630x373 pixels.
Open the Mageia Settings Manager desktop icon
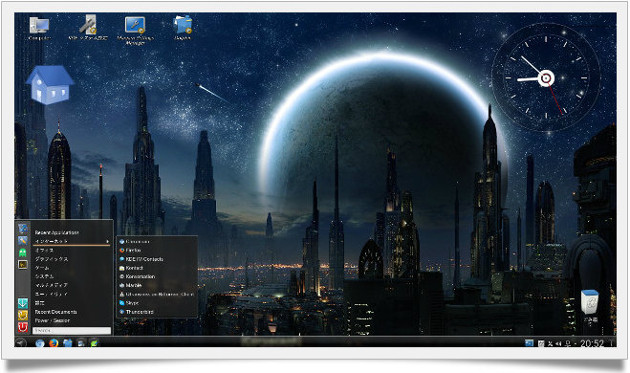tap(135, 30)
